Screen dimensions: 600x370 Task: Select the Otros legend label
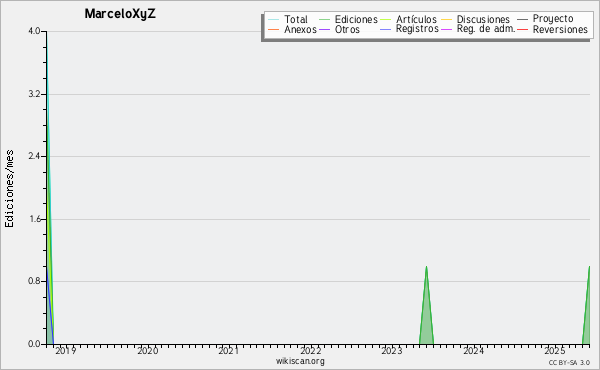347,29
